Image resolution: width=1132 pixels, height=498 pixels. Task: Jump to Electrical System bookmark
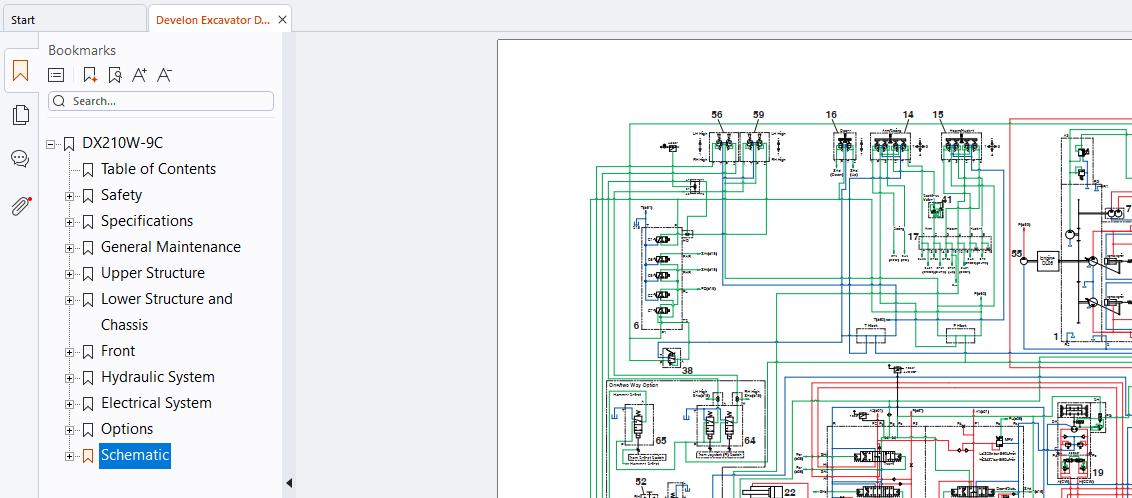156,403
